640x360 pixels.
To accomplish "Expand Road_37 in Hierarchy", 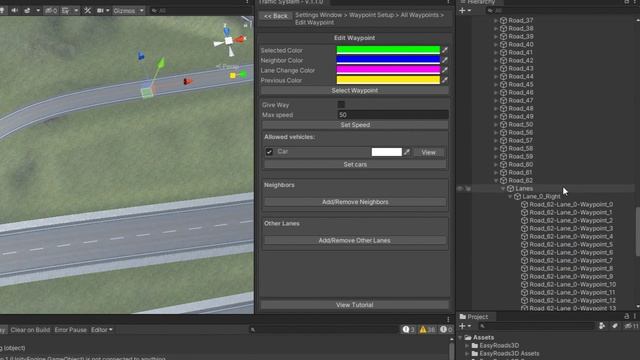I will click(496, 20).
